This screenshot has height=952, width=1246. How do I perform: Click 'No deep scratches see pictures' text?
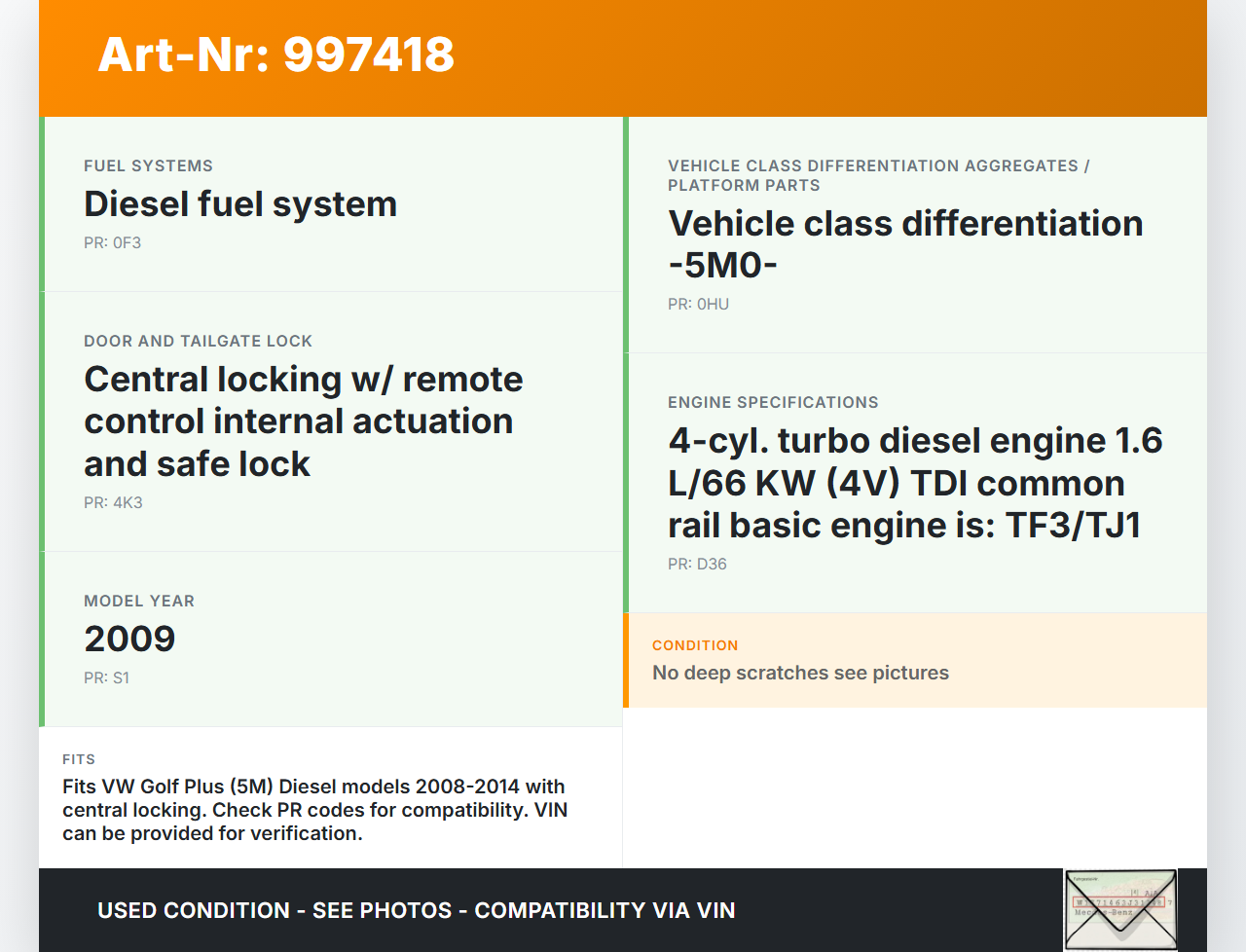point(800,673)
